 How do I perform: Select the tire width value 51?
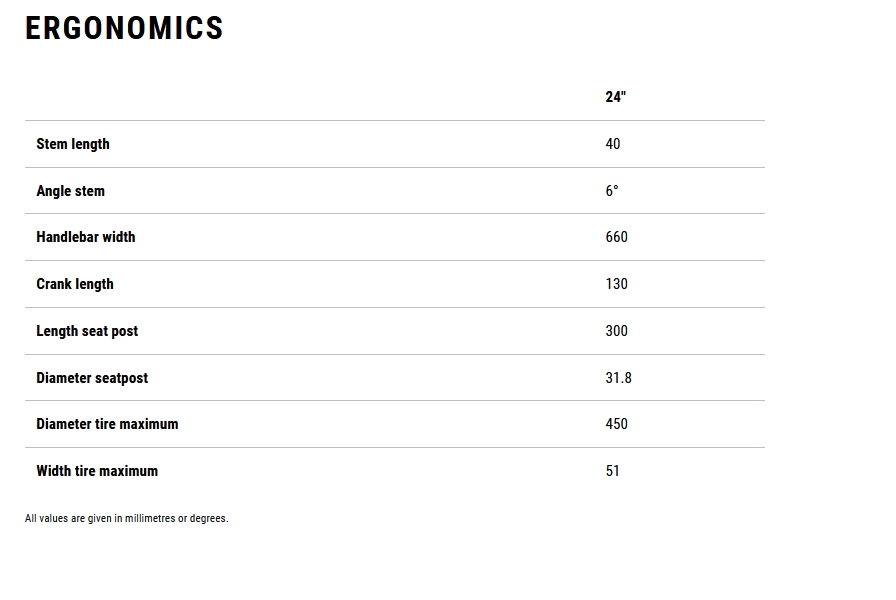pyautogui.click(x=613, y=471)
